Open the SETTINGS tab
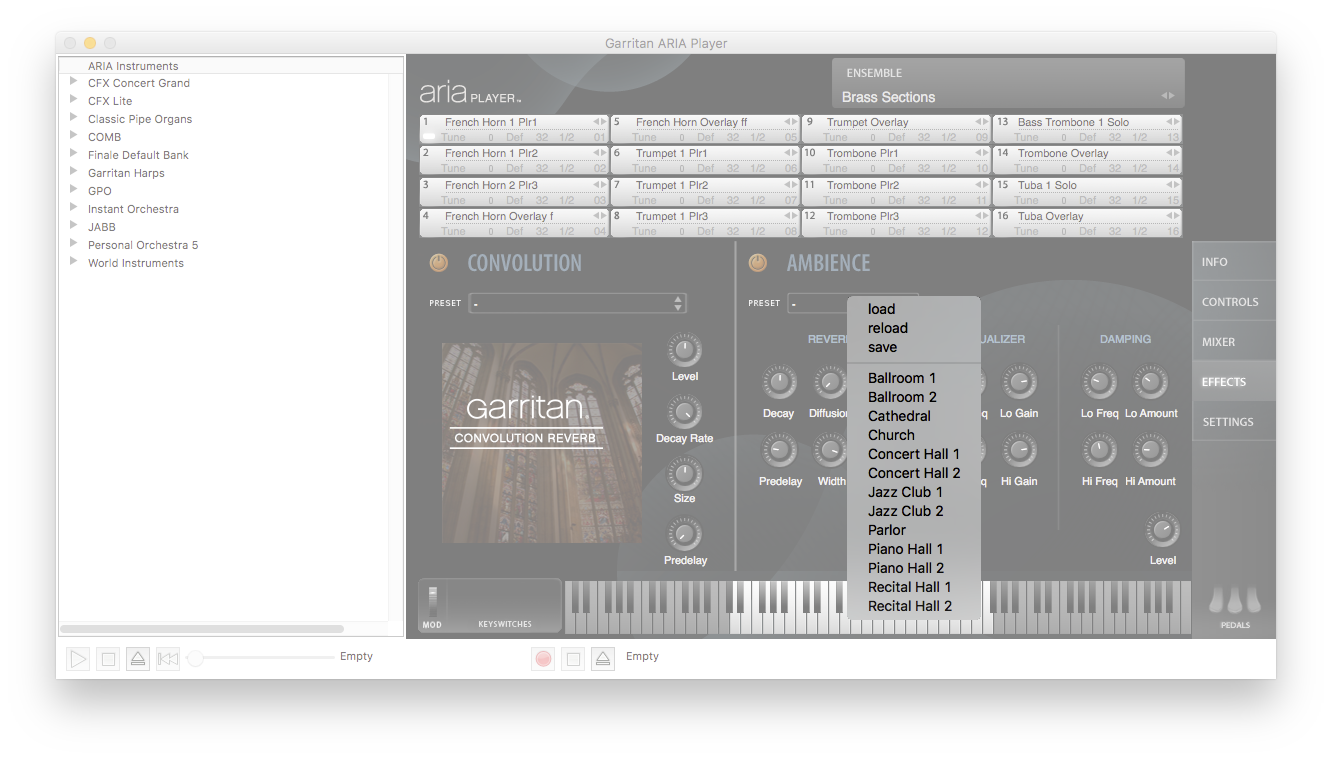Viewport: 1332px width, 759px height. click(1234, 422)
